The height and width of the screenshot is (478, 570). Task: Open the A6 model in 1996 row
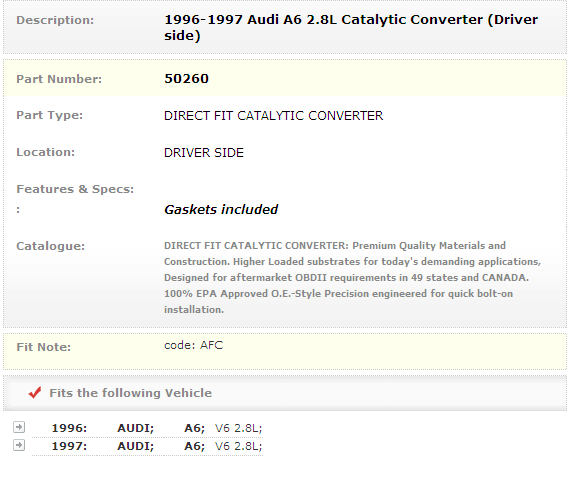click(x=195, y=428)
